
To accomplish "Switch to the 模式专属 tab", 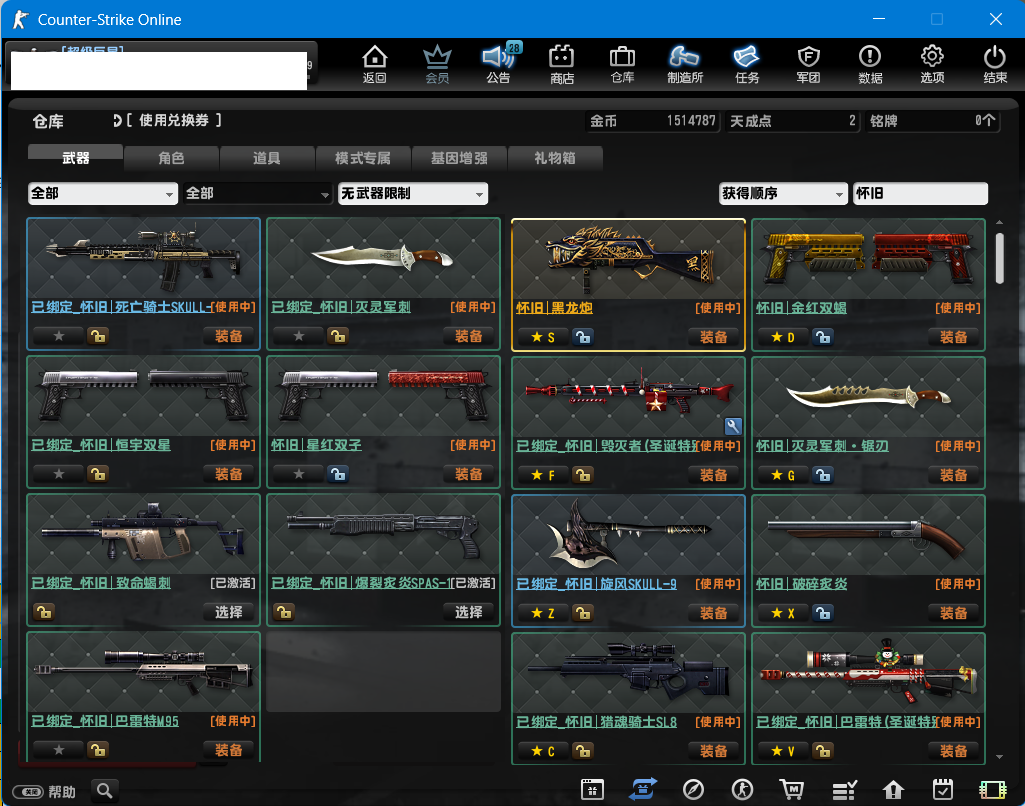I will point(363,158).
